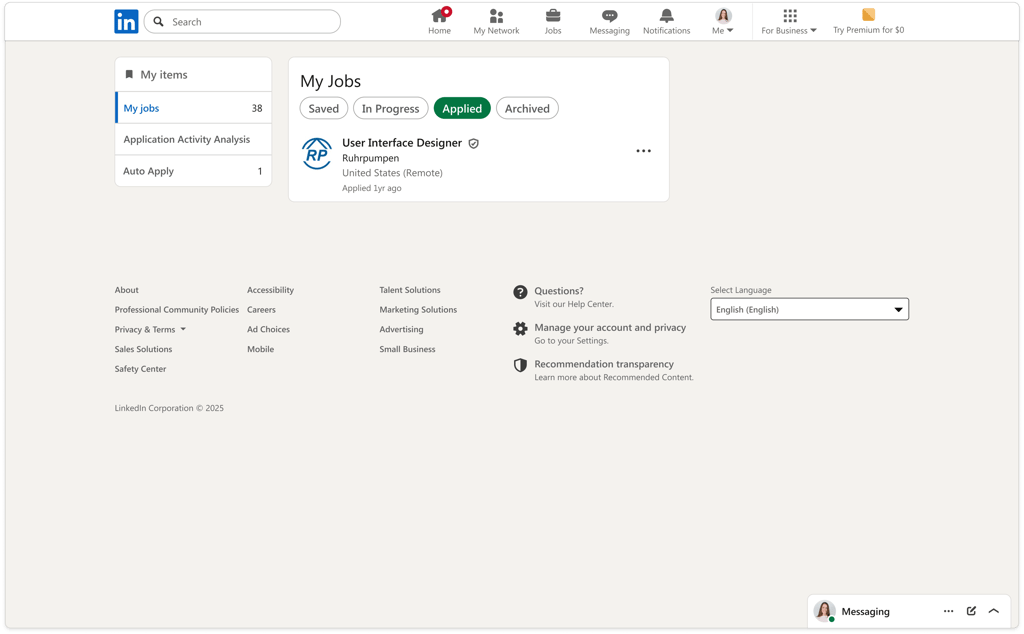Image resolution: width=1024 pixels, height=634 pixels.
Task: Focus the Search input field
Action: coord(242,22)
